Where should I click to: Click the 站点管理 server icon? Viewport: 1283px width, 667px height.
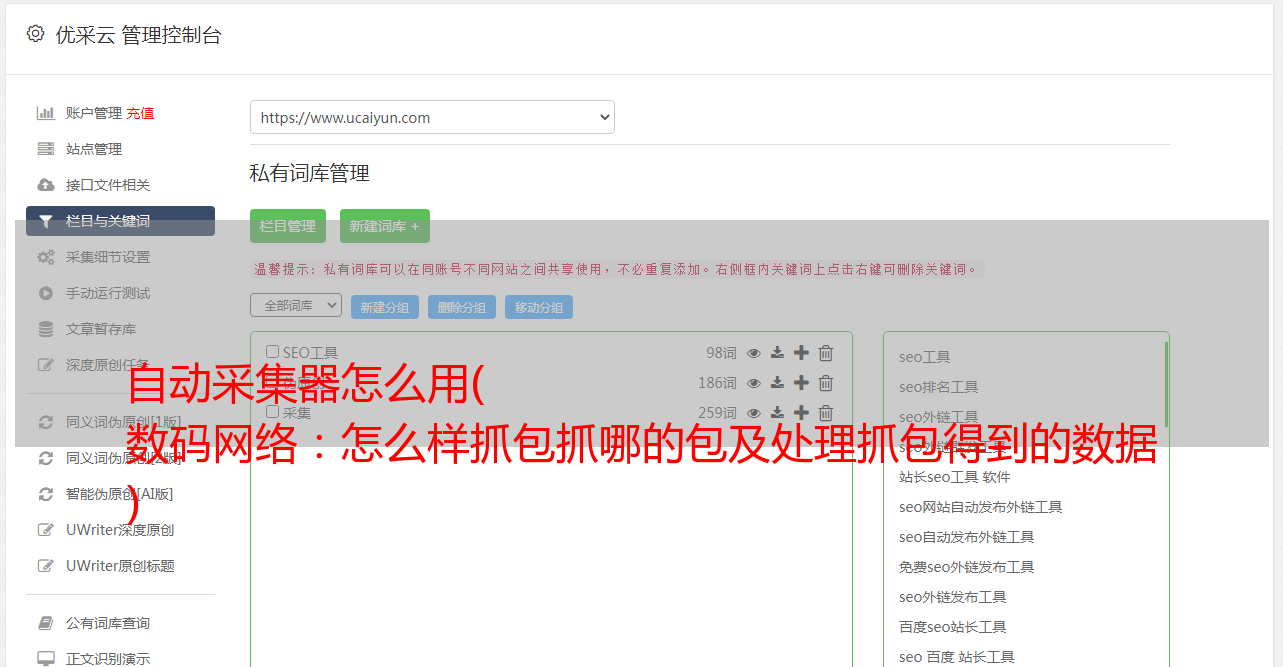(x=45, y=149)
